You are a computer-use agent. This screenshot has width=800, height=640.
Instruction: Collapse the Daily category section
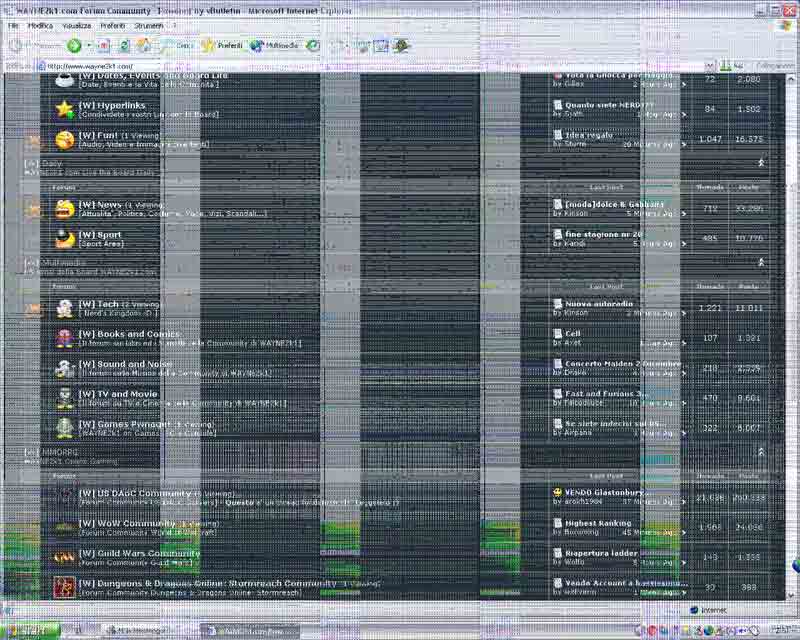click(x=761, y=163)
